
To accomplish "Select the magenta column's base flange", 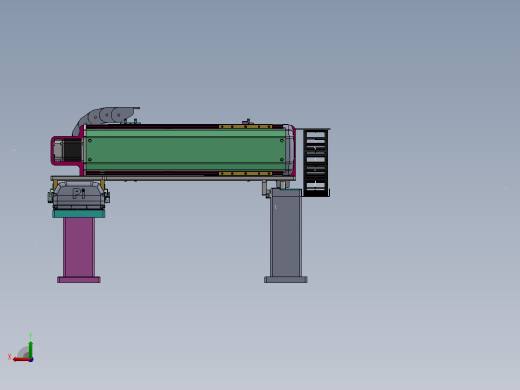I will pos(79,280).
